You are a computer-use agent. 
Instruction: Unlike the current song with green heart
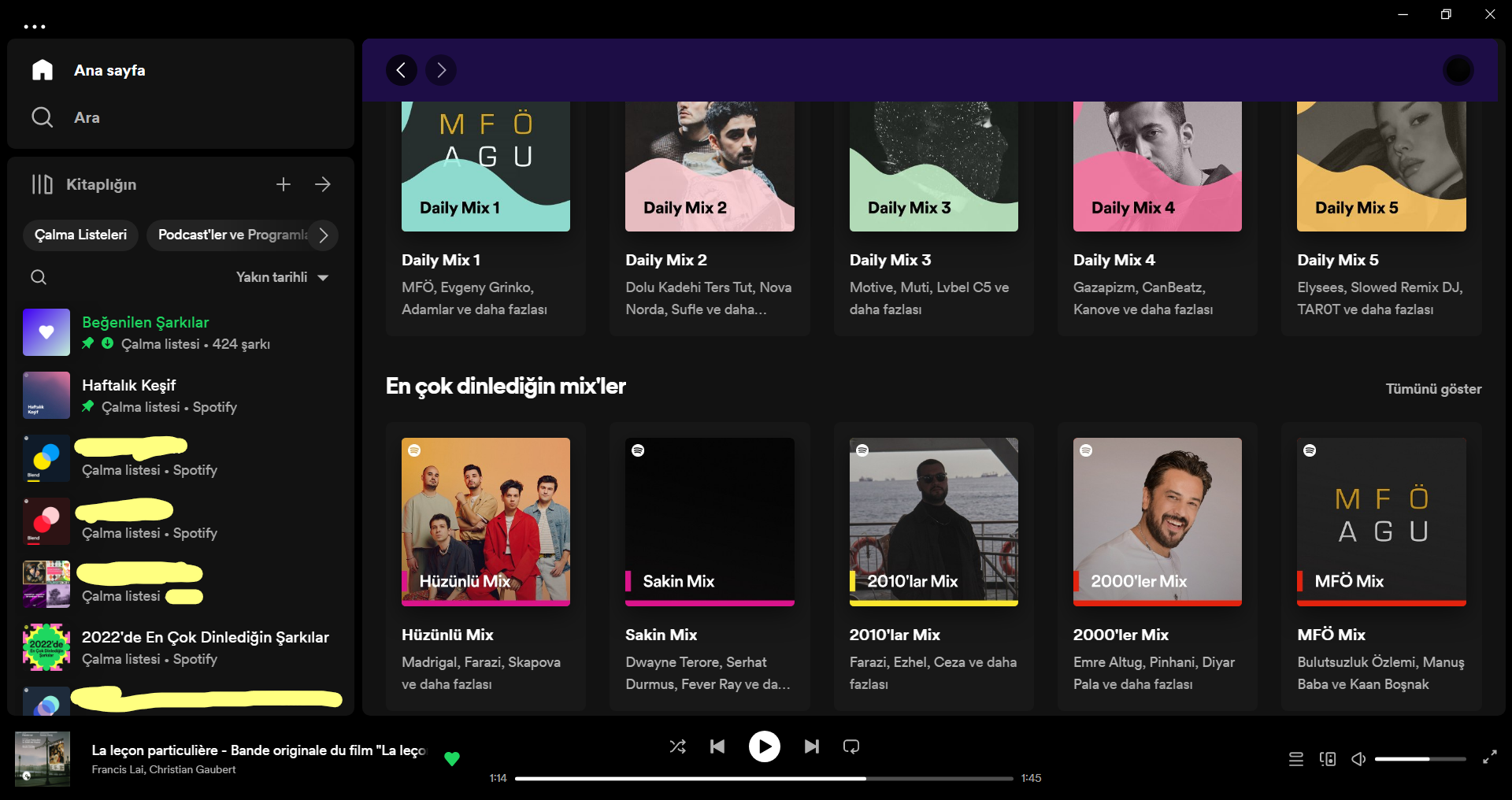[452, 759]
